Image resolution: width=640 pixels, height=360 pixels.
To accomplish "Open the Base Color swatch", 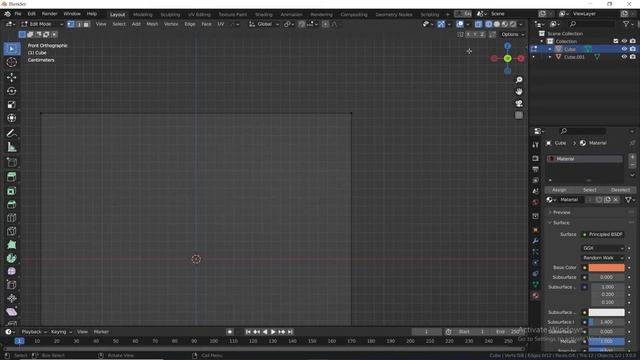I will tap(606, 268).
